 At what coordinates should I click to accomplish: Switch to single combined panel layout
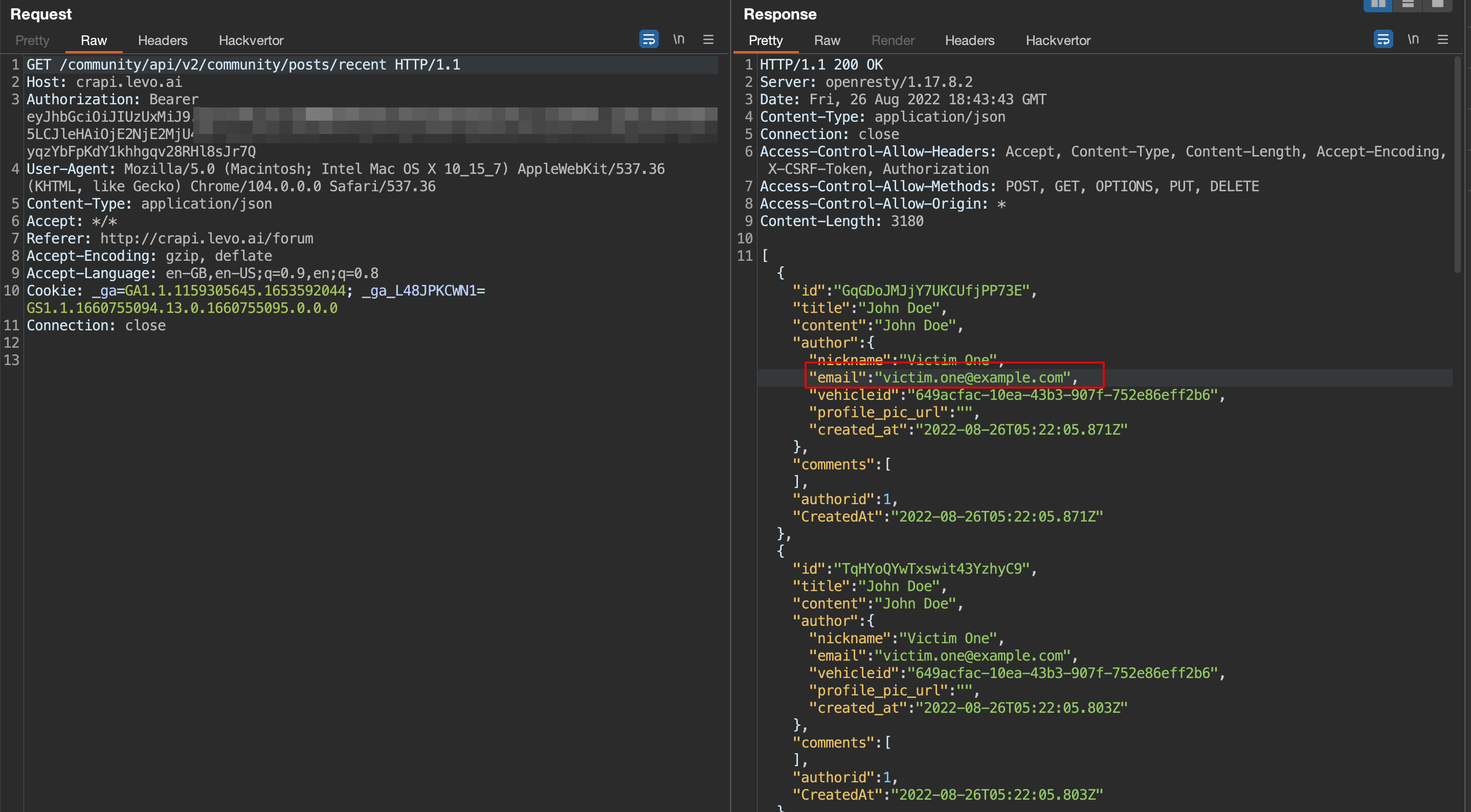(x=1437, y=5)
